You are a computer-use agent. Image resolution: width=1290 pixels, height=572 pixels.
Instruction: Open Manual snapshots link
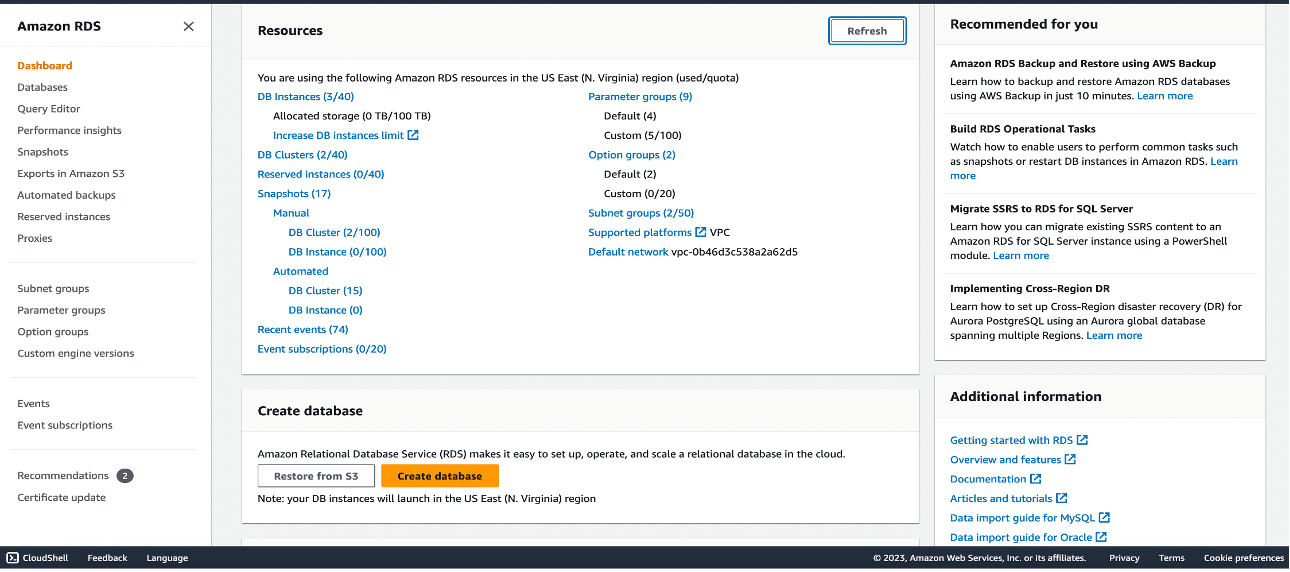coord(291,213)
